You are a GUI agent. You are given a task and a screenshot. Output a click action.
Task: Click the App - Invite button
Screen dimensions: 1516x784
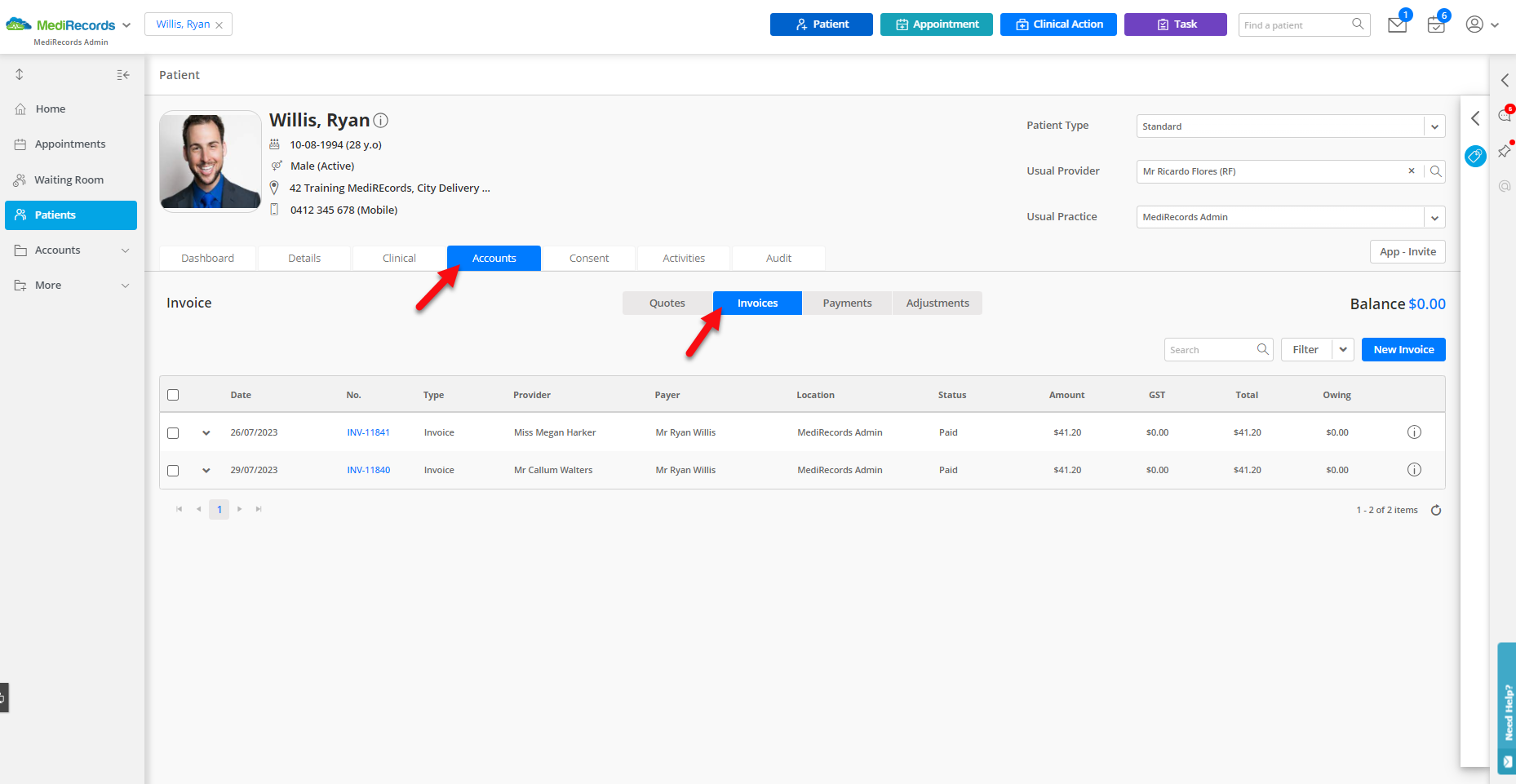pos(1407,251)
